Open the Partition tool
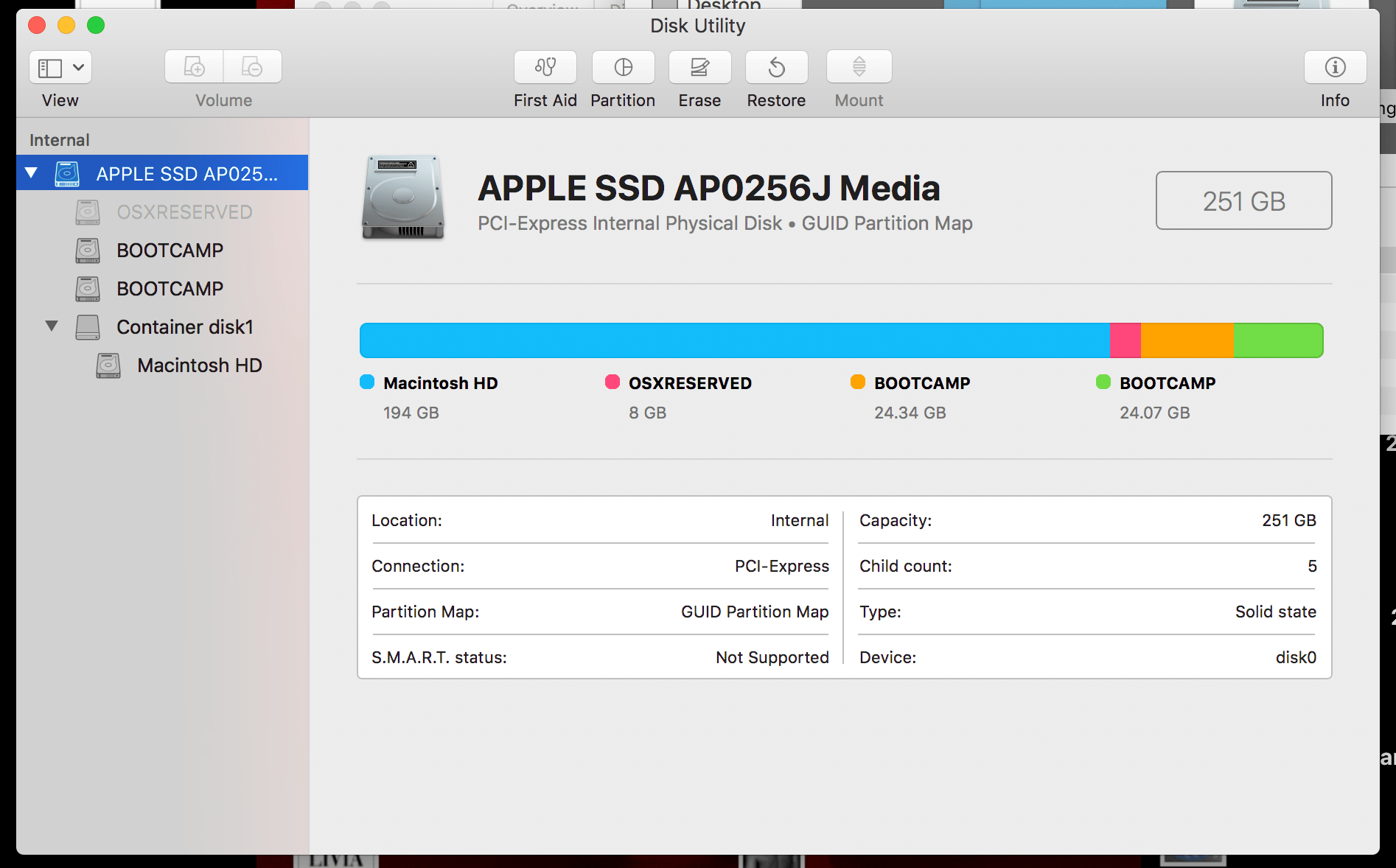Image resolution: width=1396 pixels, height=868 pixels. pyautogui.click(x=623, y=67)
